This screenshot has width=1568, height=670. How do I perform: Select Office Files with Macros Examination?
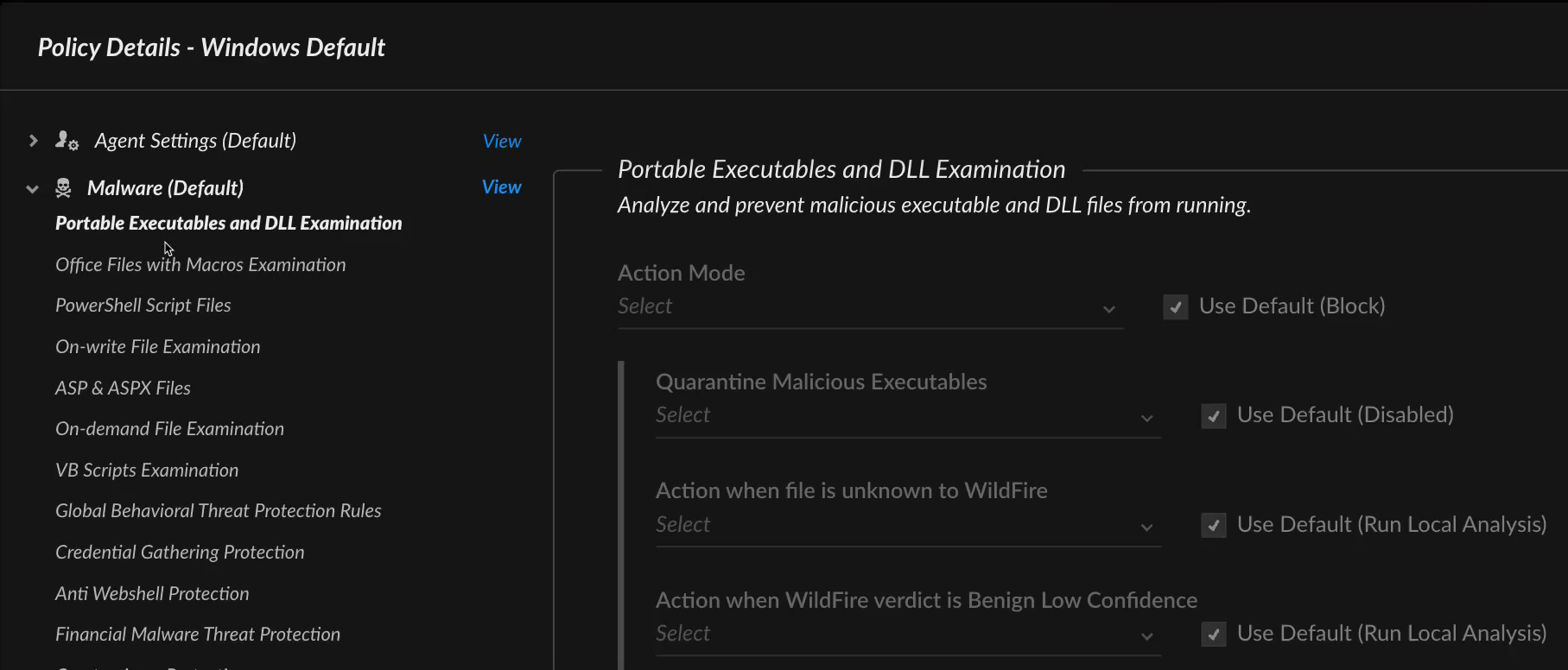coord(200,265)
